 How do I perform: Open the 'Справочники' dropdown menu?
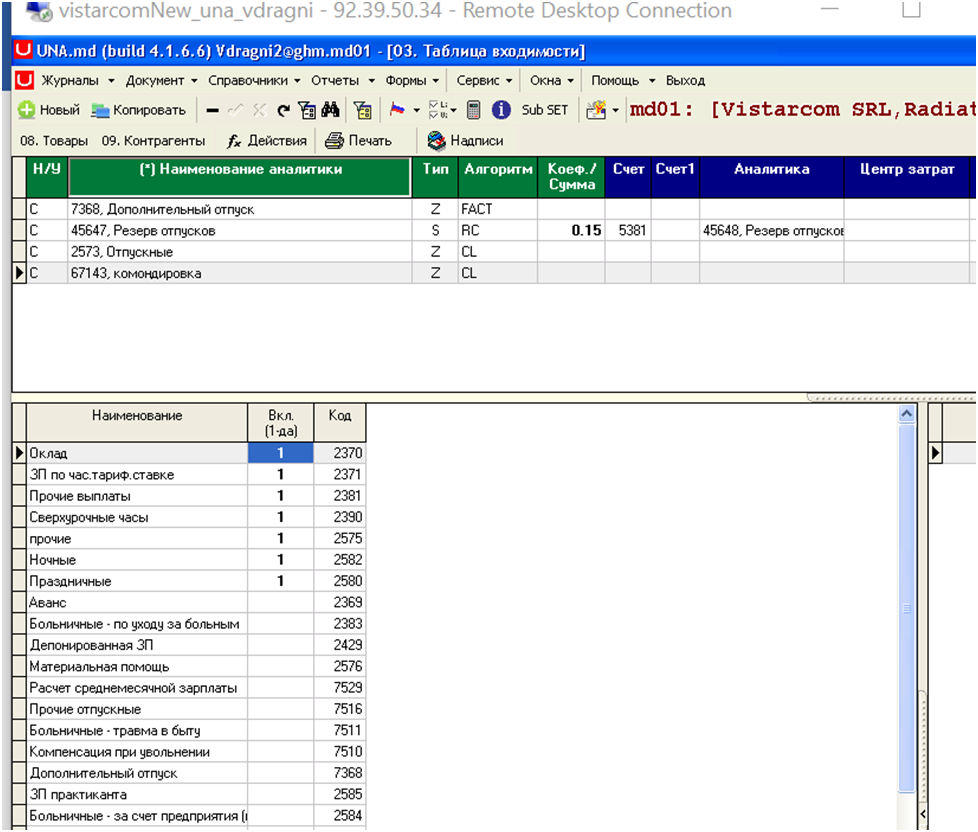tap(254, 80)
